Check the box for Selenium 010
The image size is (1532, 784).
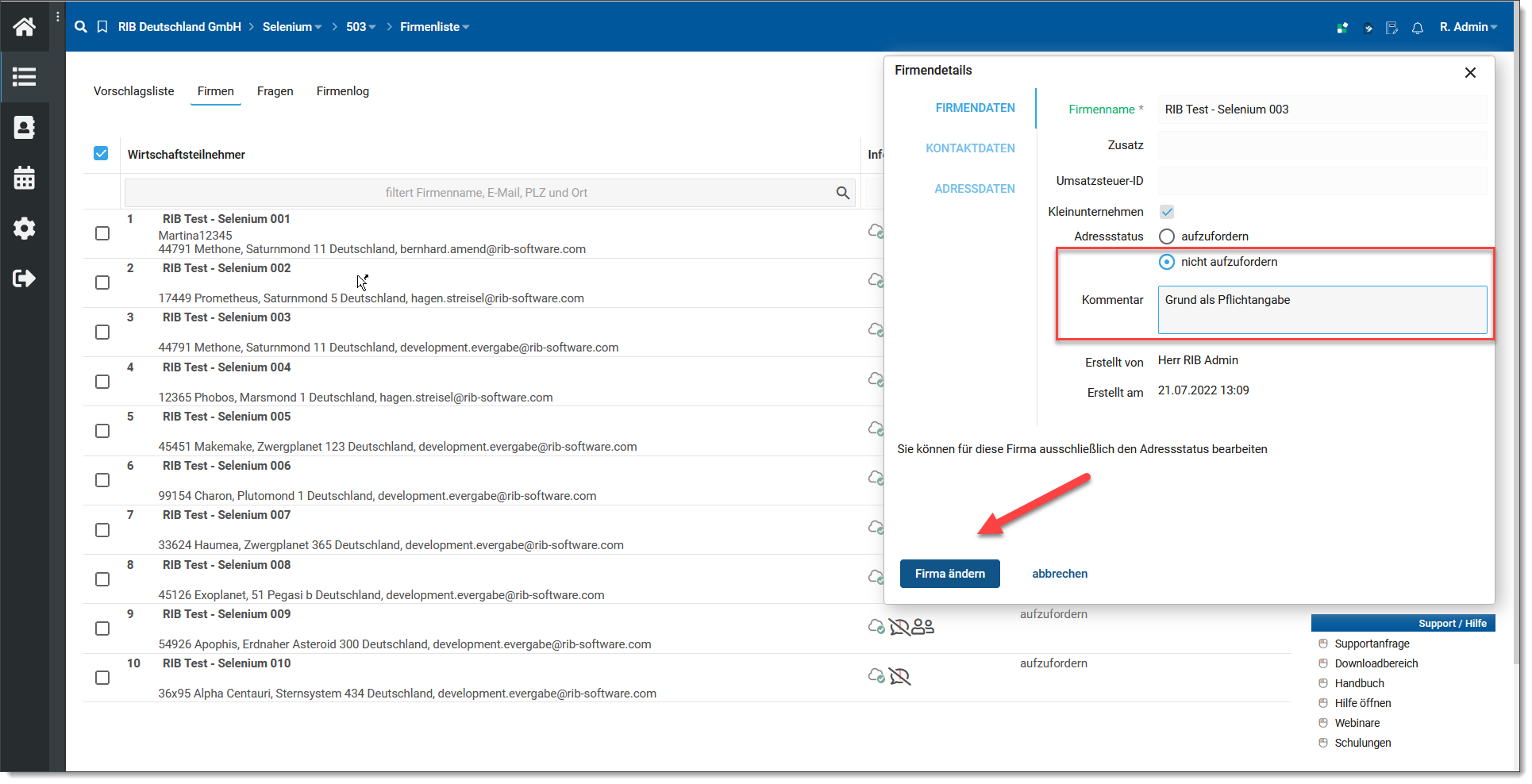coord(102,678)
